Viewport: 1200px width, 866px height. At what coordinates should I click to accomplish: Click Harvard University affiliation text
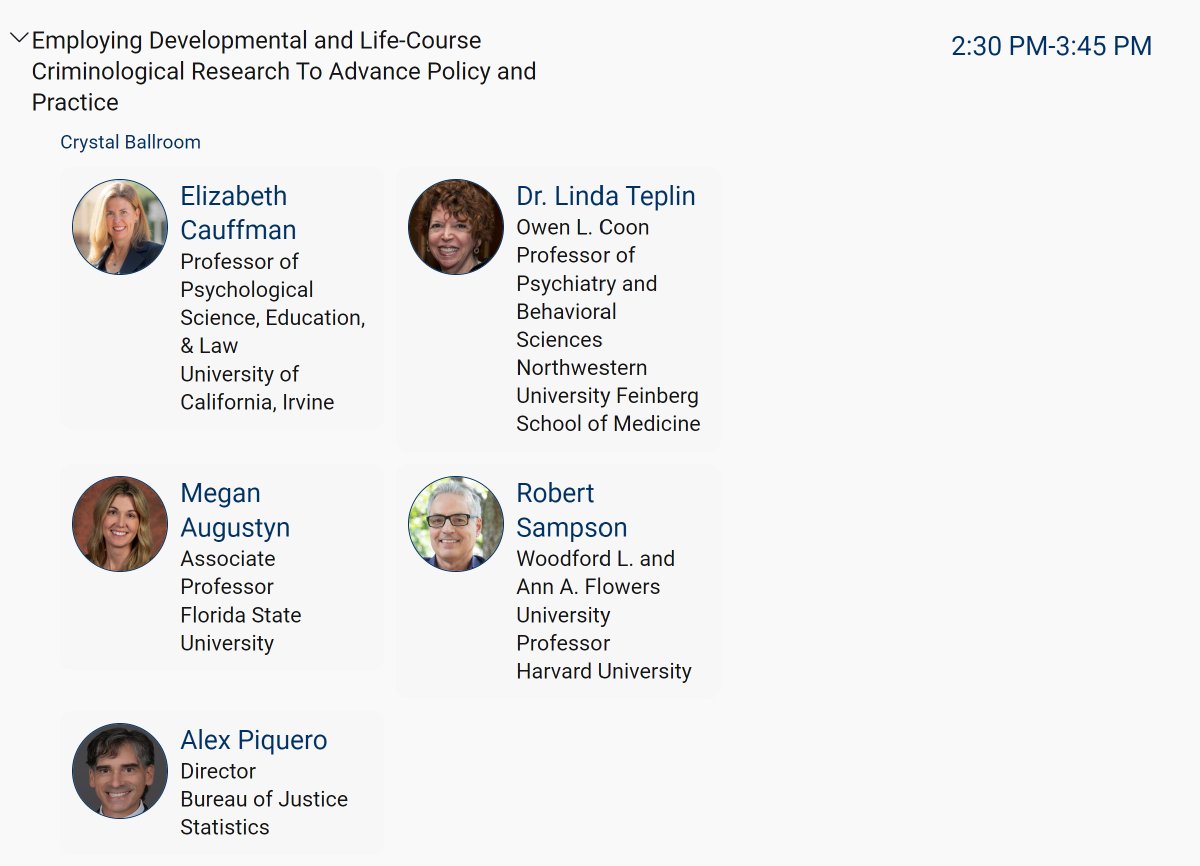(604, 671)
